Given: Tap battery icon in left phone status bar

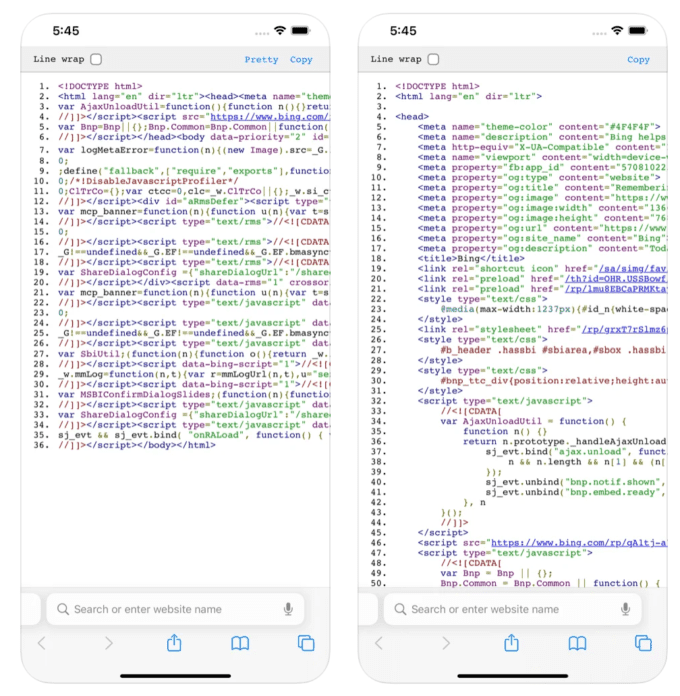Looking at the screenshot, I should (300, 30).
